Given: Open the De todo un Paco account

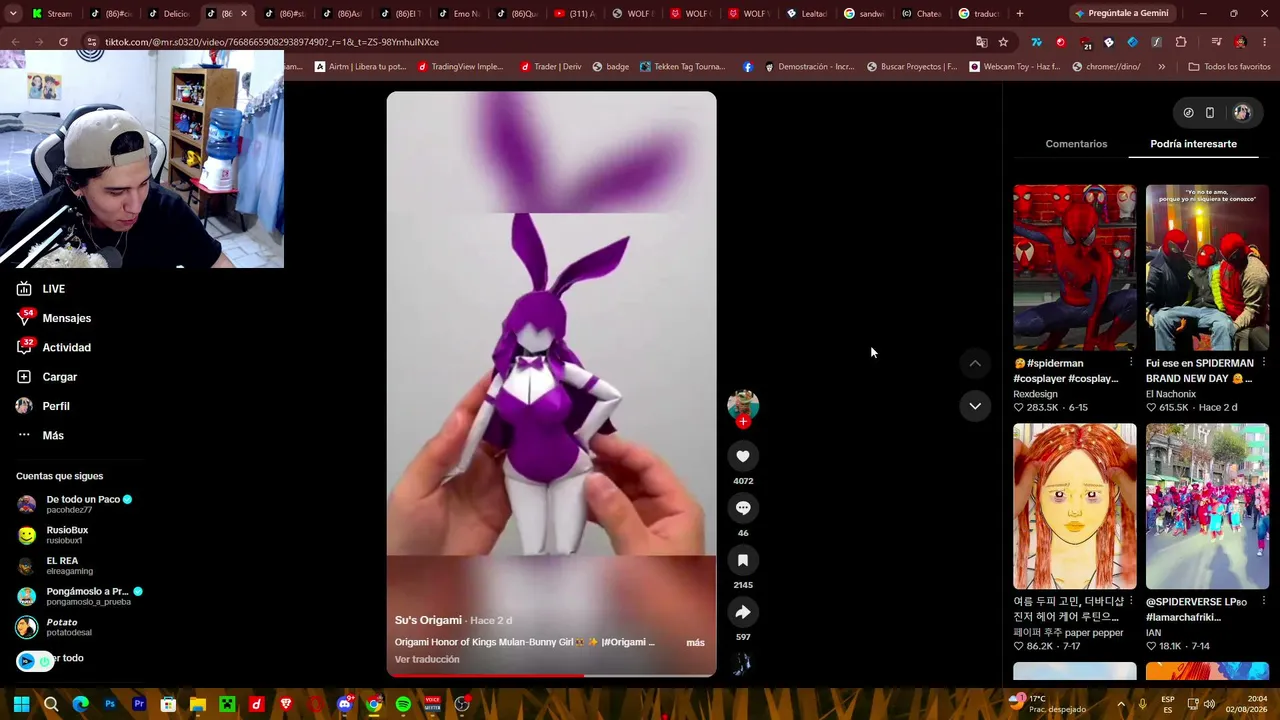Looking at the screenshot, I should (75, 504).
